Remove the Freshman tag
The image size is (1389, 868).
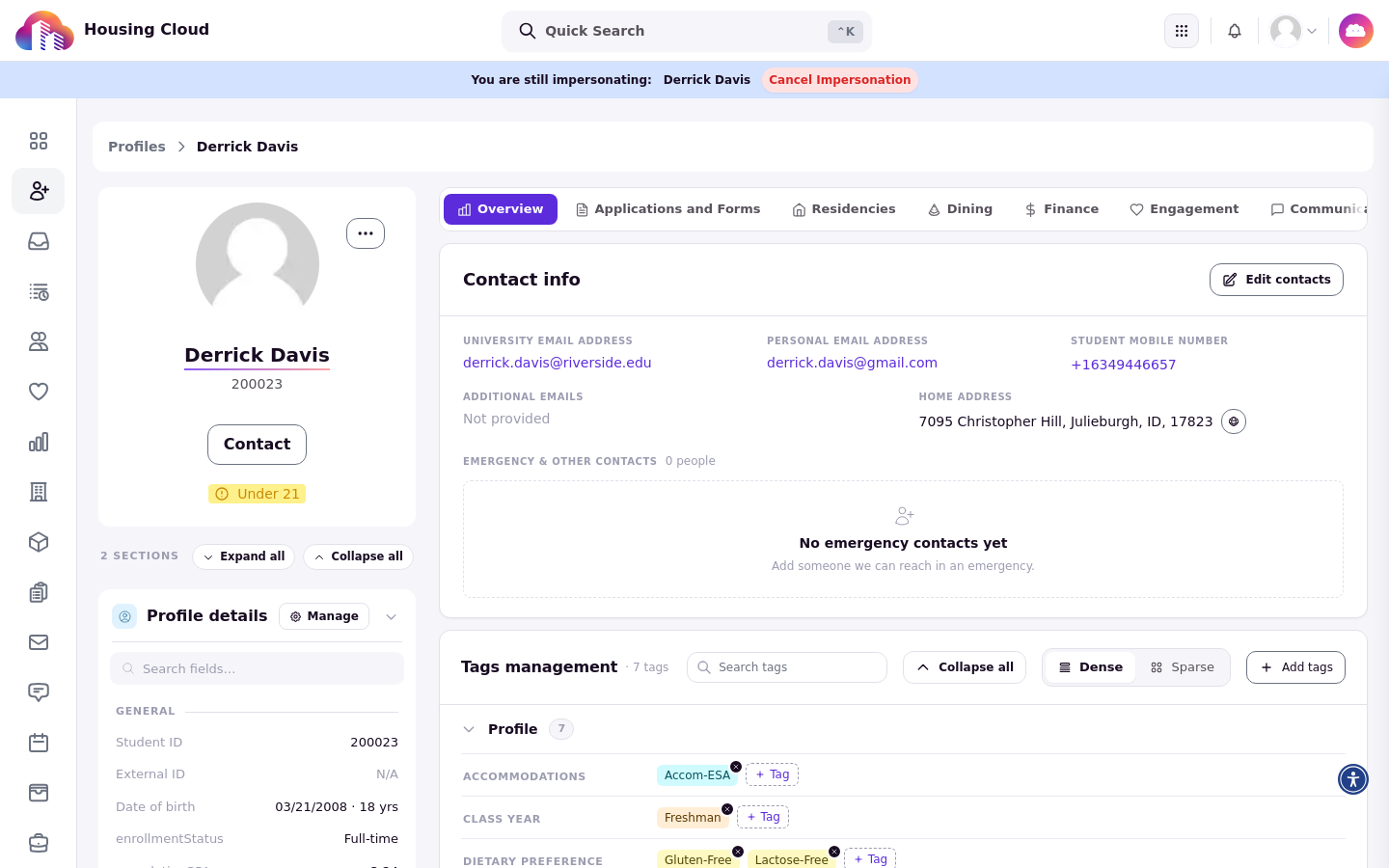(727, 809)
